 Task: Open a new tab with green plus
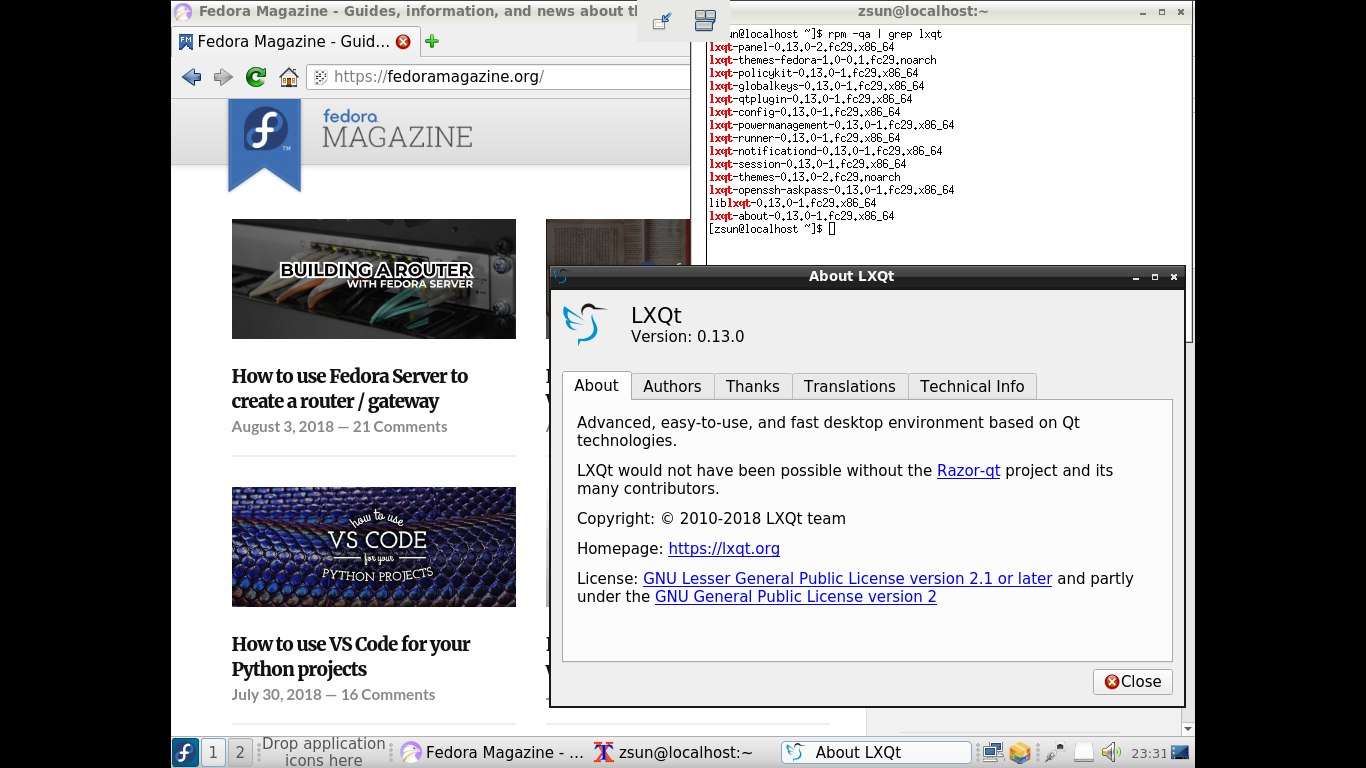431,41
